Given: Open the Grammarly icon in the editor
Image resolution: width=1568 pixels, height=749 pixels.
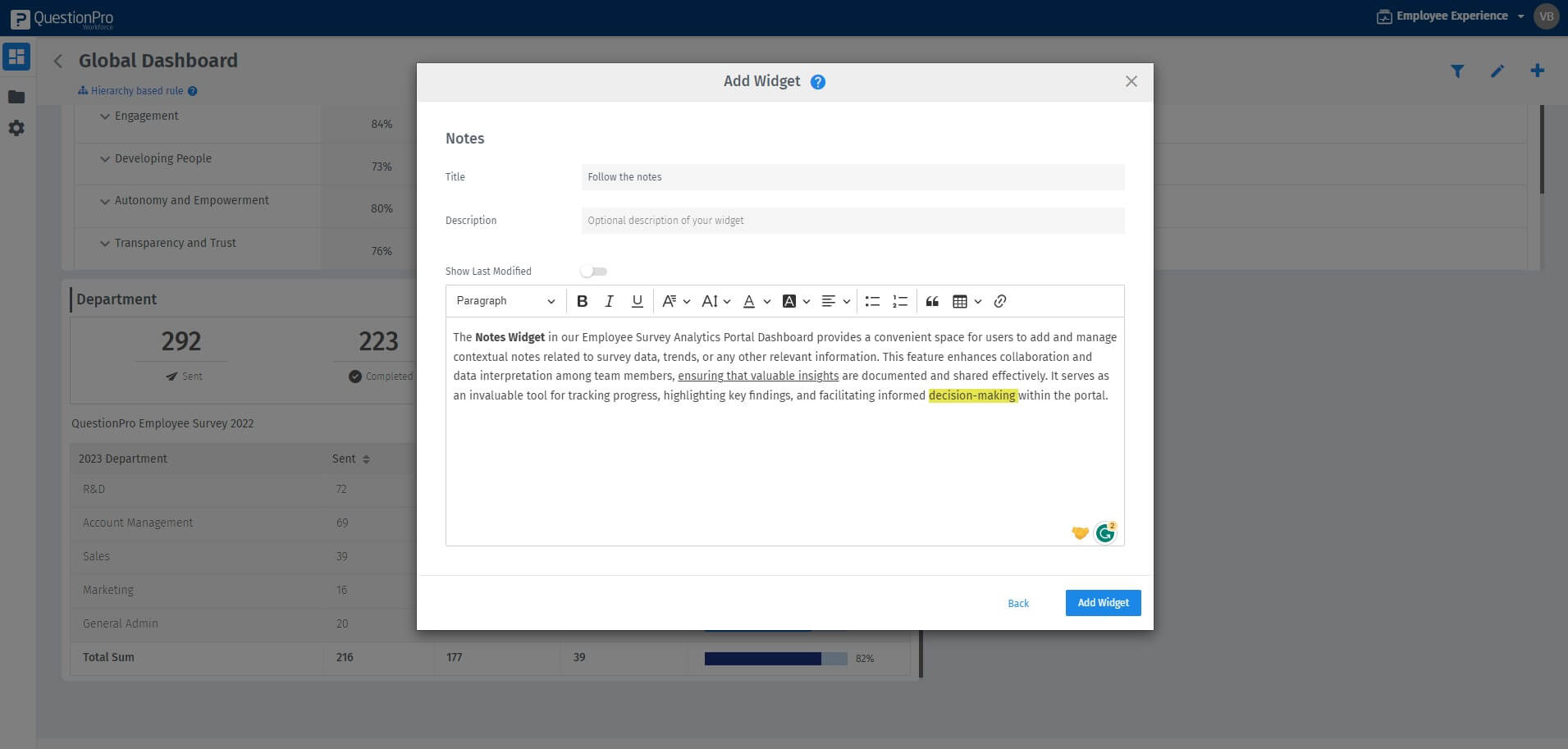Looking at the screenshot, I should tap(1104, 532).
